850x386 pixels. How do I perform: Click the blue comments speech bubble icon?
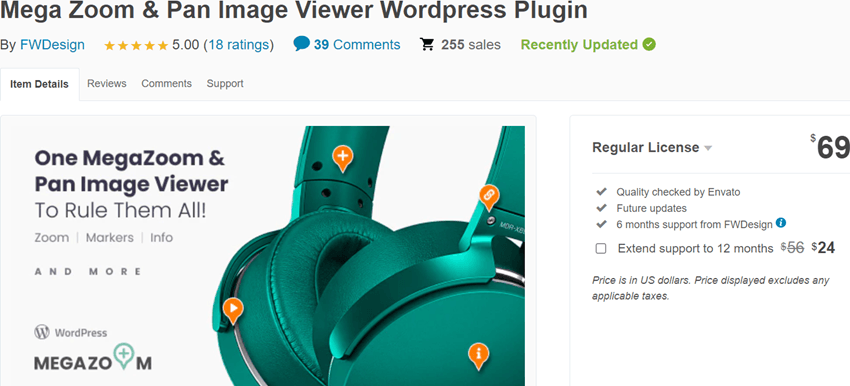point(301,44)
